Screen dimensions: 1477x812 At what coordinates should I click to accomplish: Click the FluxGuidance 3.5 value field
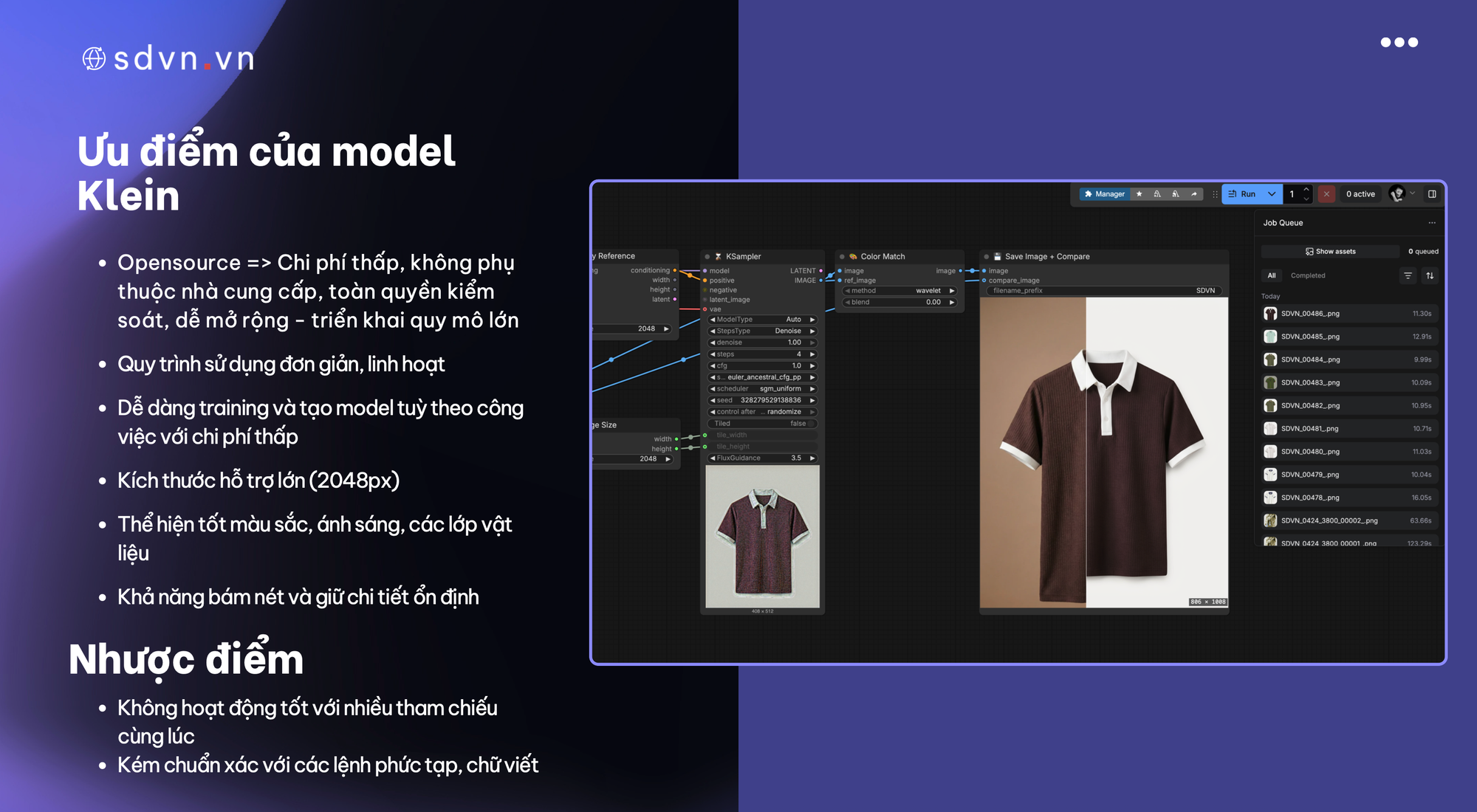(x=763, y=458)
